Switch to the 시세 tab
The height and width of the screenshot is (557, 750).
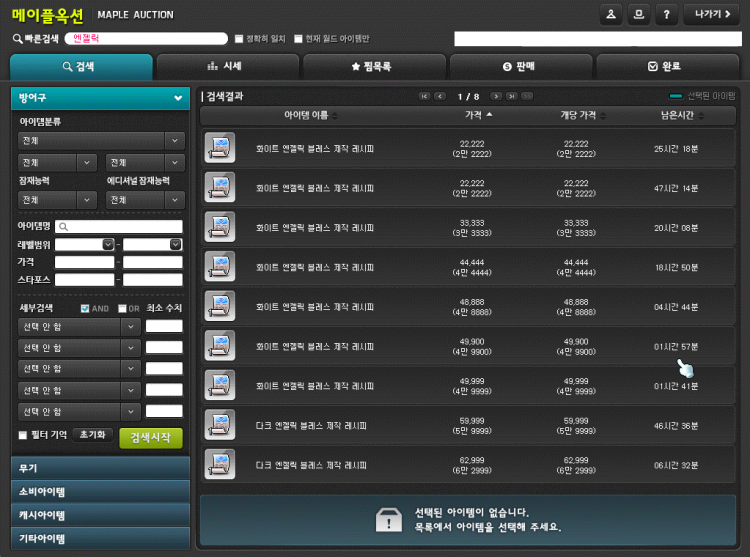pyautogui.click(x=228, y=67)
